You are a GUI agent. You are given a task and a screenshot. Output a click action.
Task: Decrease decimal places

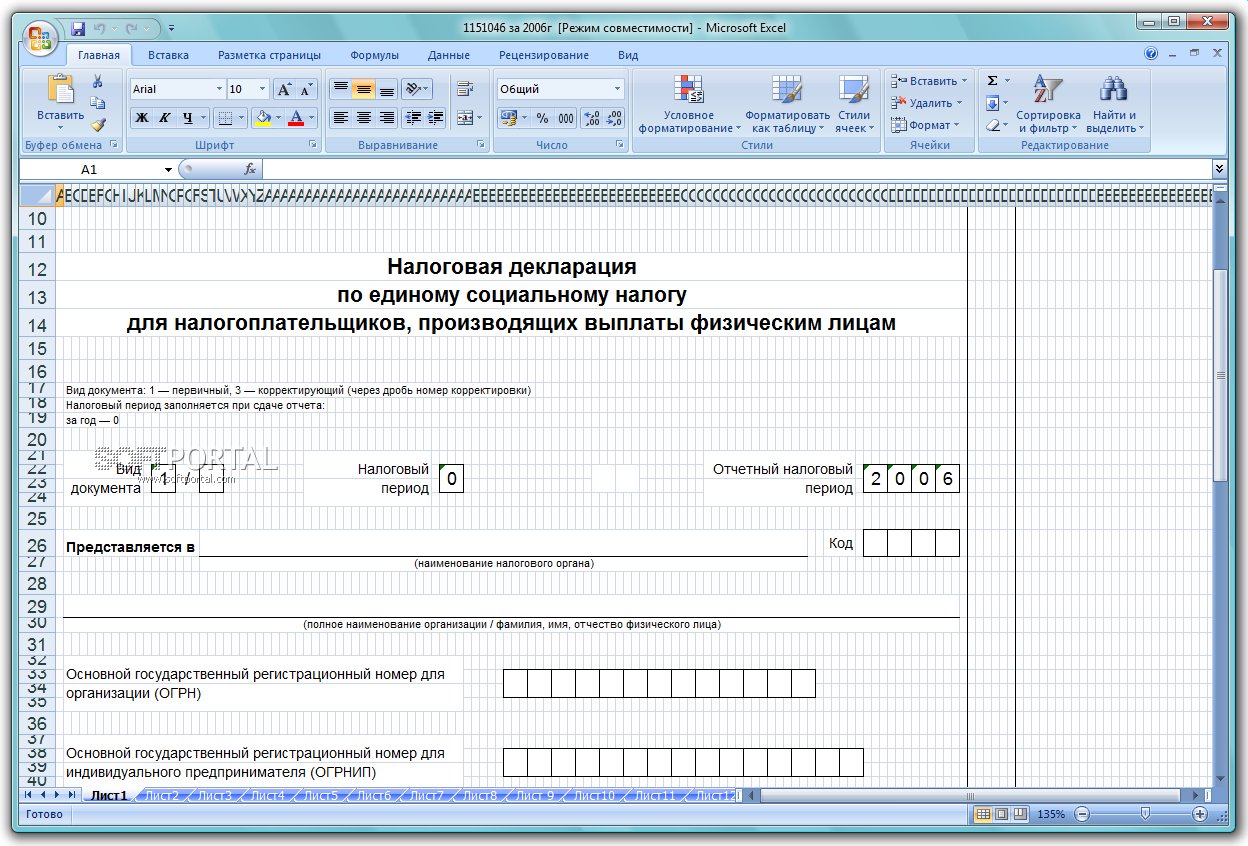(x=614, y=118)
